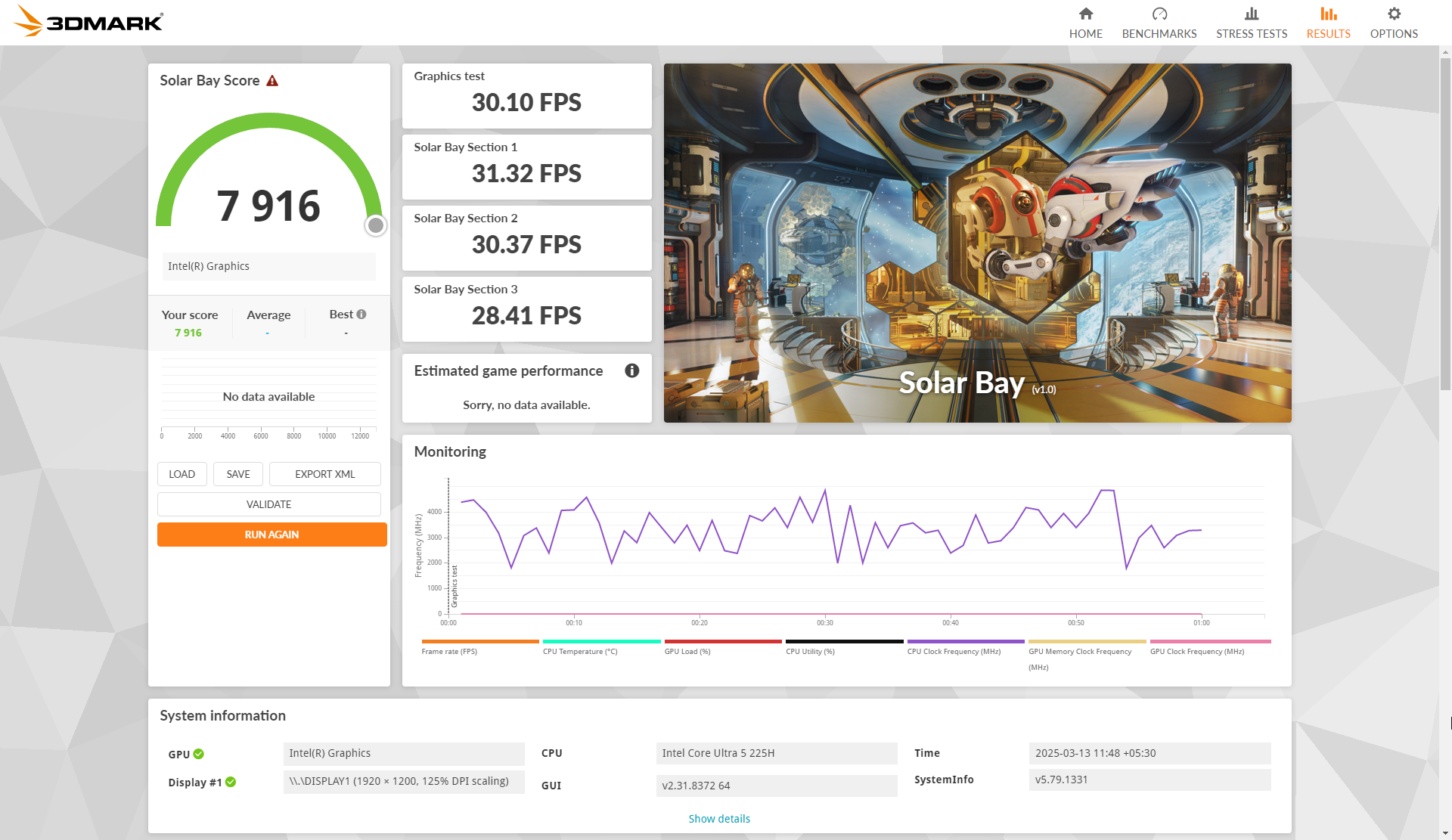The width and height of the screenshot is (1452, 840).
Task: Open the Show details link
Action: coord(719,819)
